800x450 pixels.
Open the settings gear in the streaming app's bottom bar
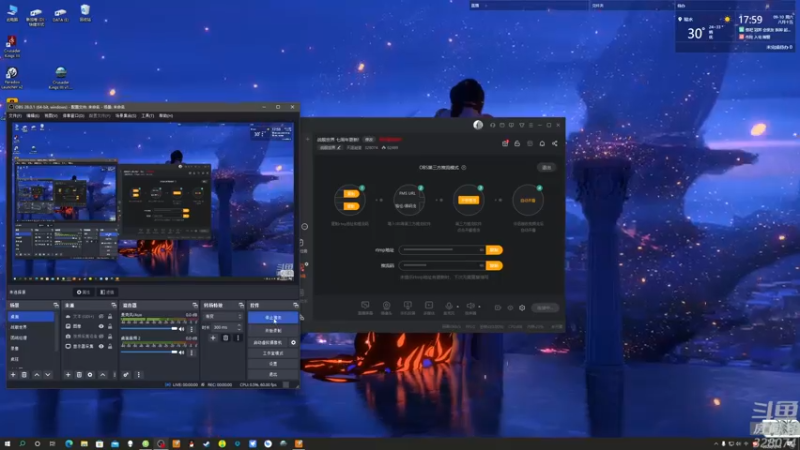[522, 308]
